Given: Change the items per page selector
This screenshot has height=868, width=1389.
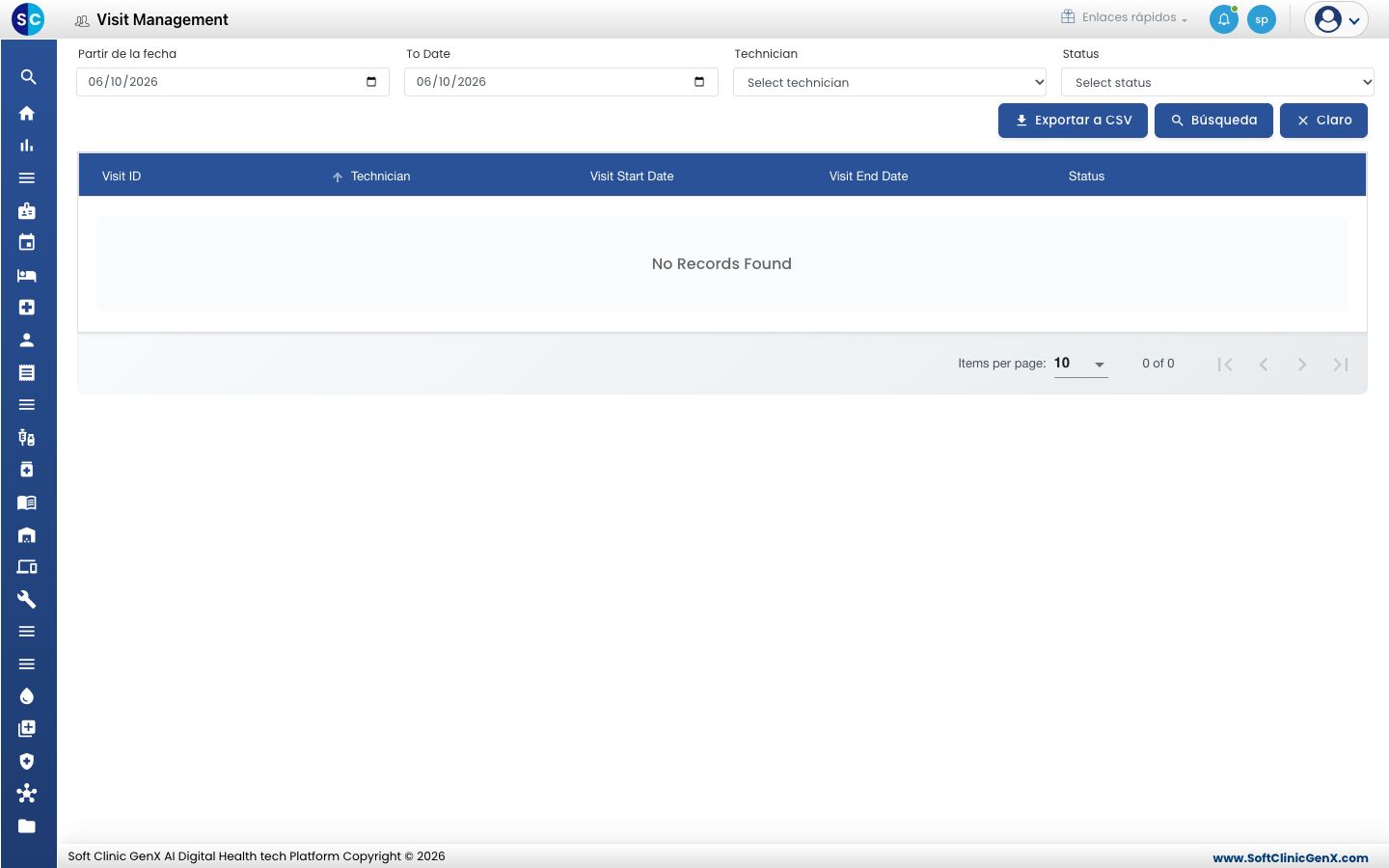Looking at the screenshot, I should click(1080, 364).
